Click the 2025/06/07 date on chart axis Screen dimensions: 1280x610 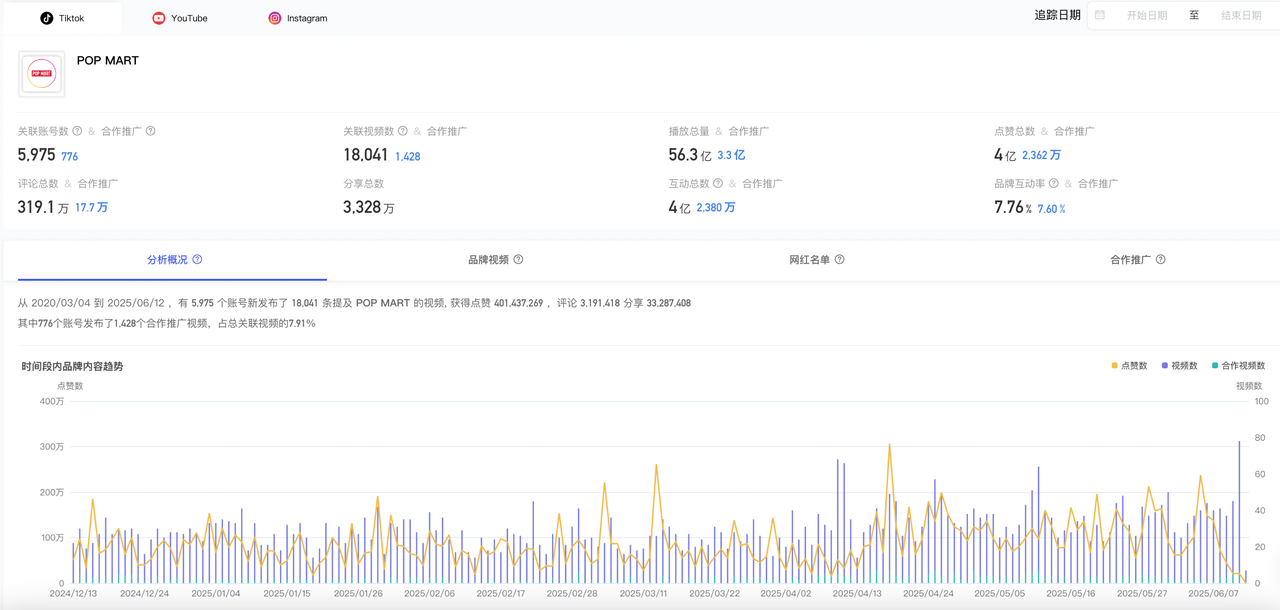1212,593
